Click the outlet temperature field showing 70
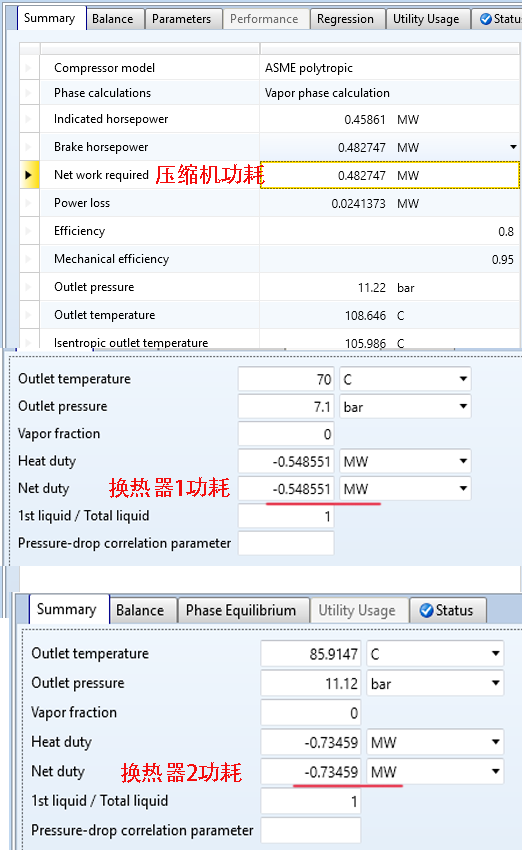The image size is (522, 850). [286, 379]
